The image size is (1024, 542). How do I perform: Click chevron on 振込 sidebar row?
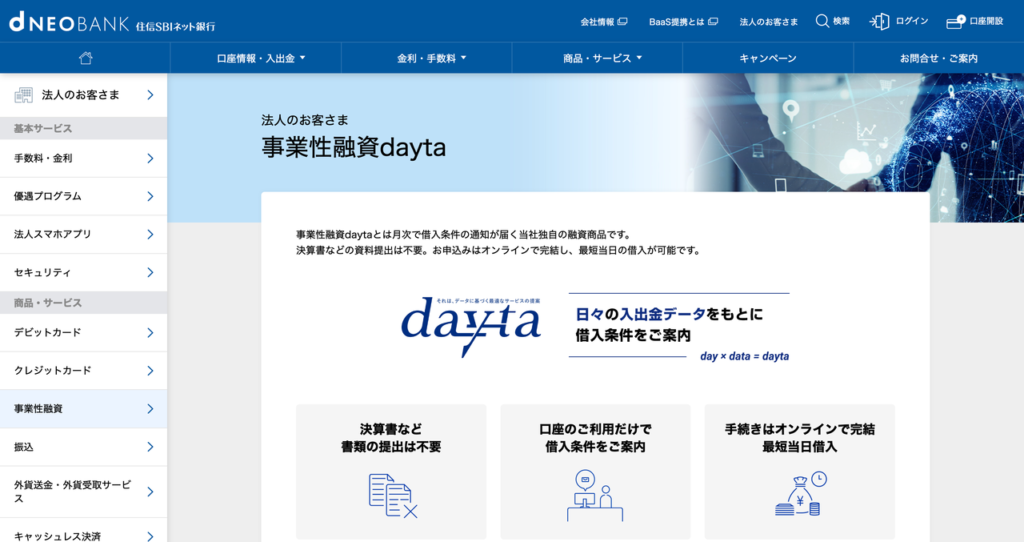coord(150,447)
